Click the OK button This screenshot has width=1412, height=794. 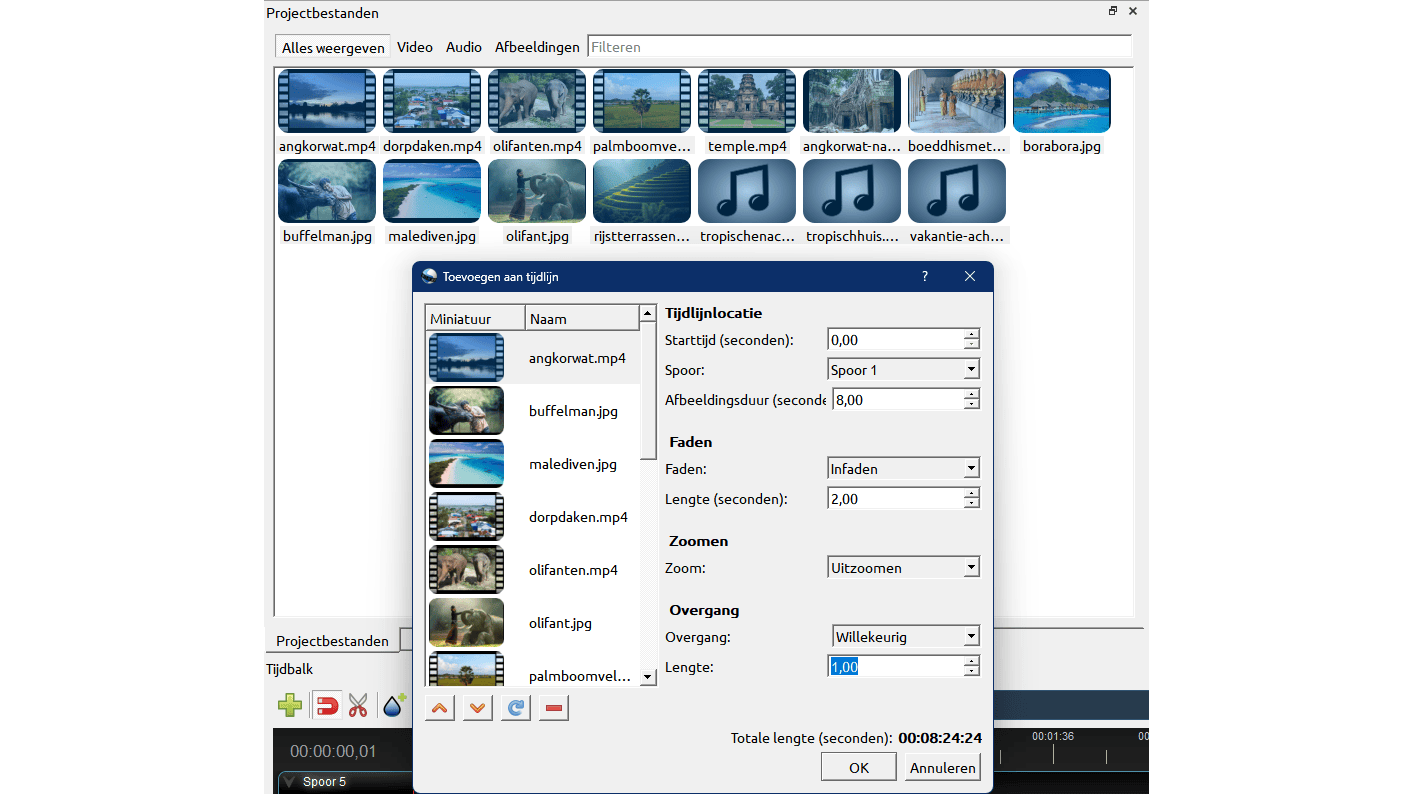[858, 768]
